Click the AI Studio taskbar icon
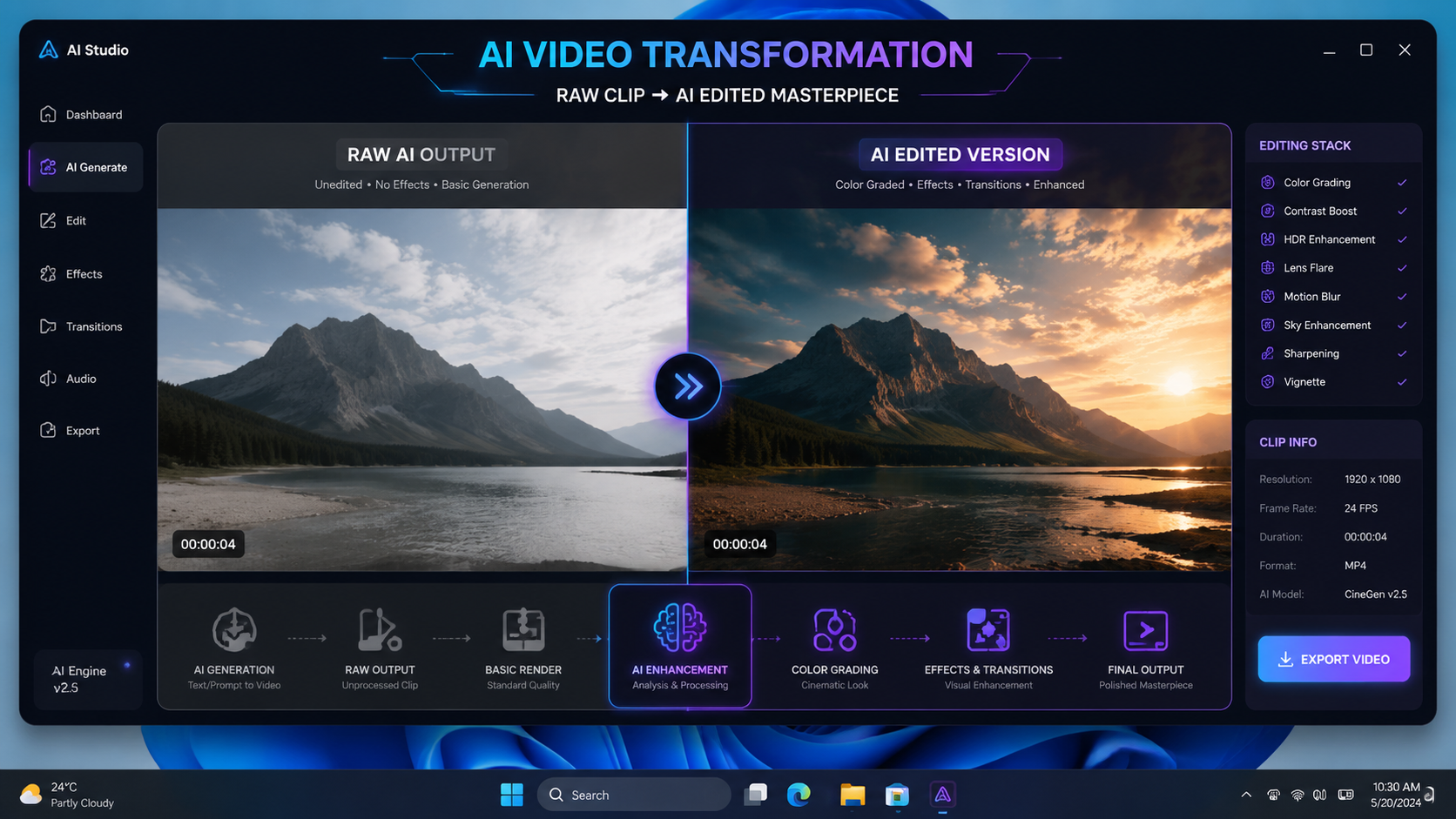The width and height of the screenshot is (1456, 819). click(x=942, y=795)
